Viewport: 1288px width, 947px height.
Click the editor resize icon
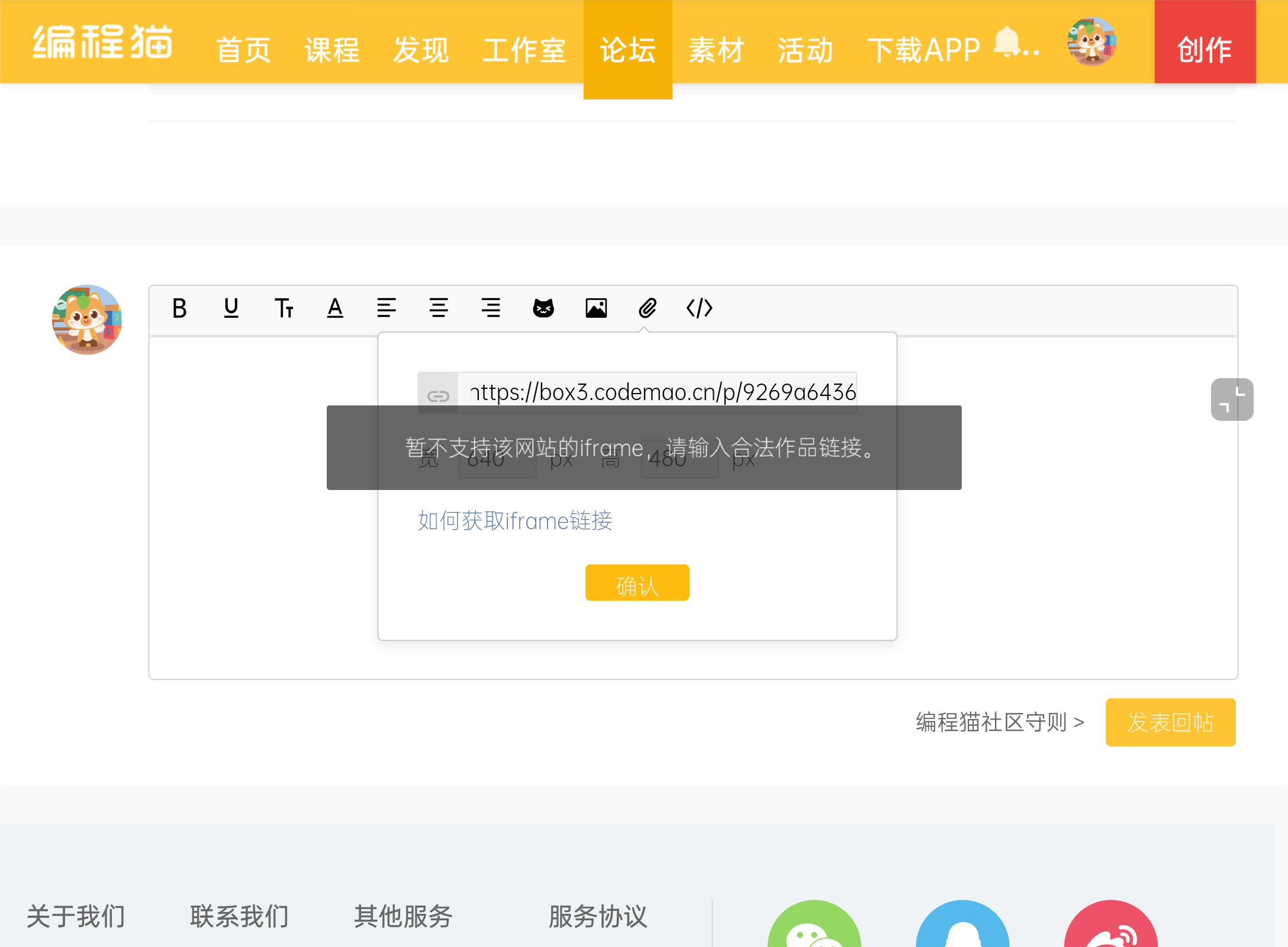tap(1232, 400)
